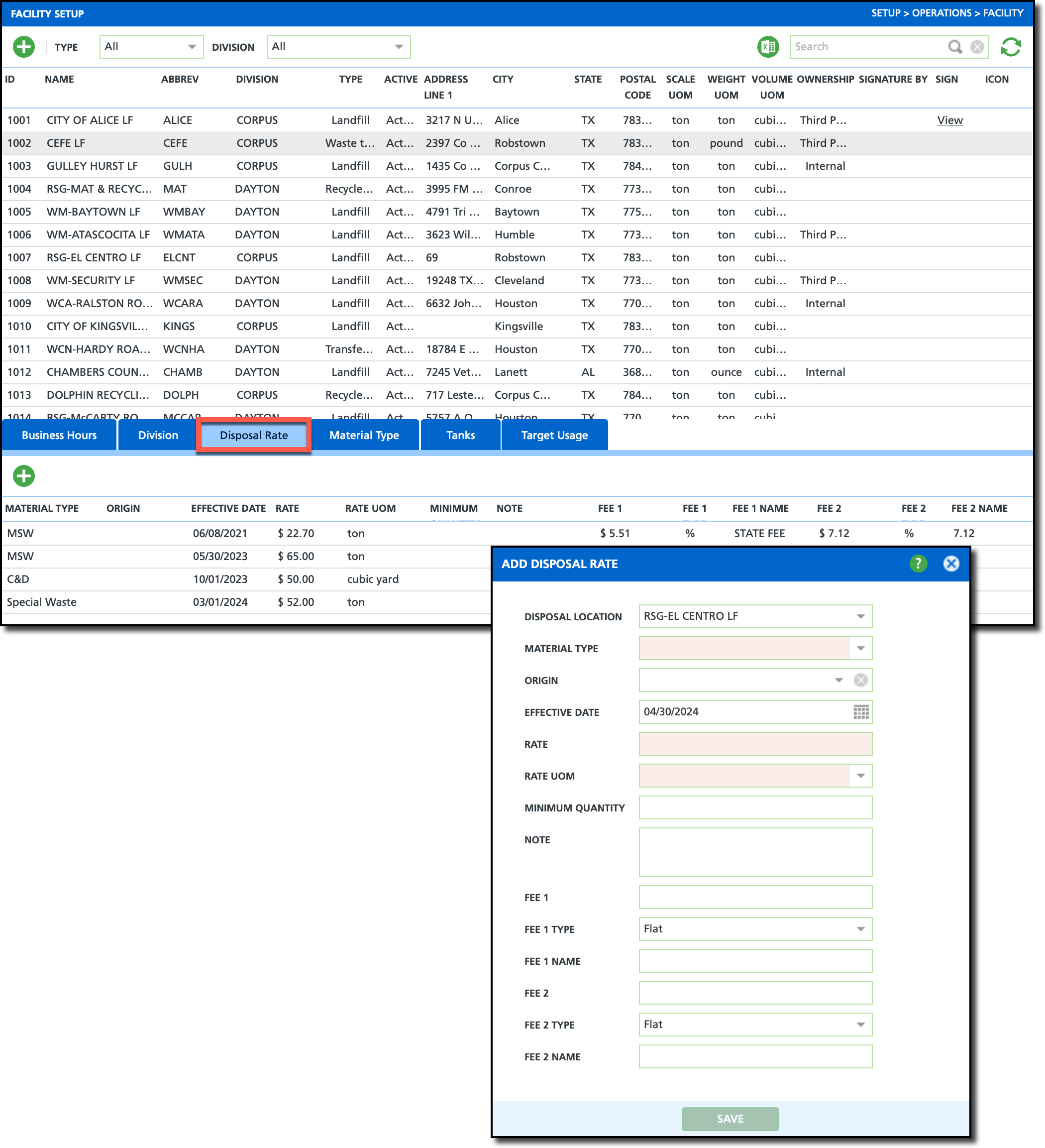The width and height of the screenshot is (1045, 1148).
Task: Open help in Add Disposal Rate dialog
Action: coord(918,563)
